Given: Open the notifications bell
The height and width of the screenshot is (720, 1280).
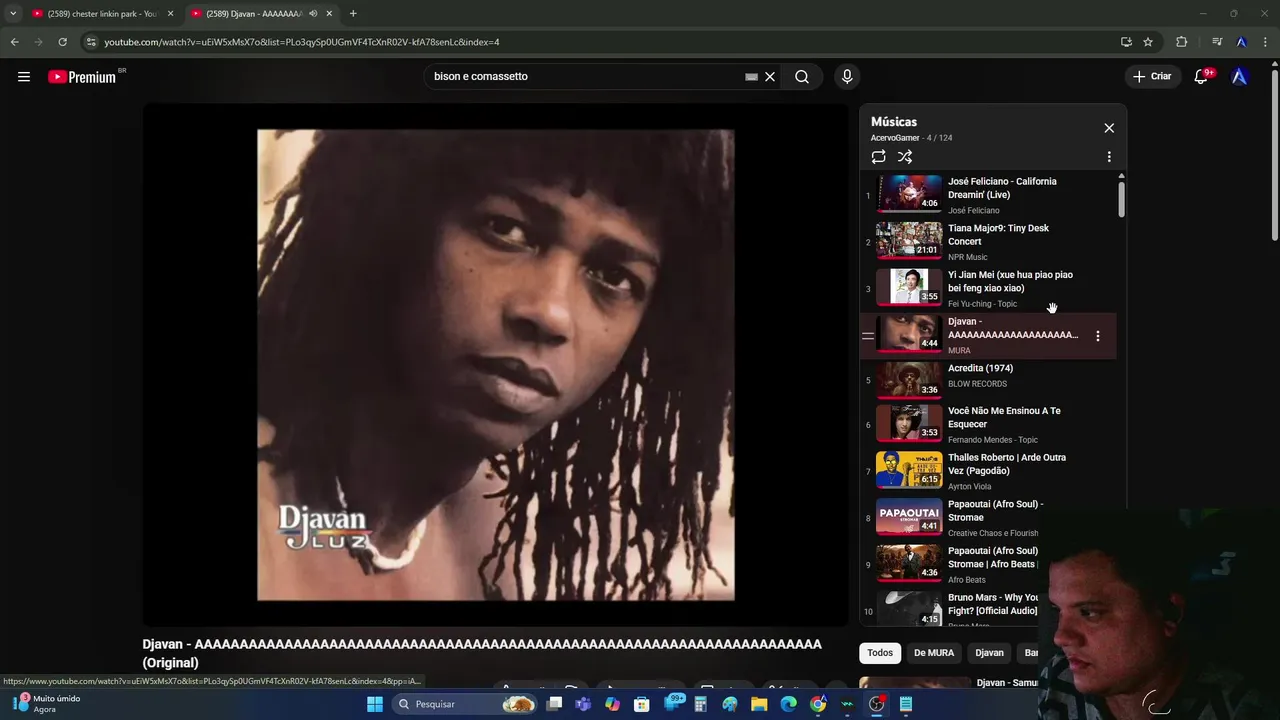Looking at the screenshot, I should tap(1201, 76).
